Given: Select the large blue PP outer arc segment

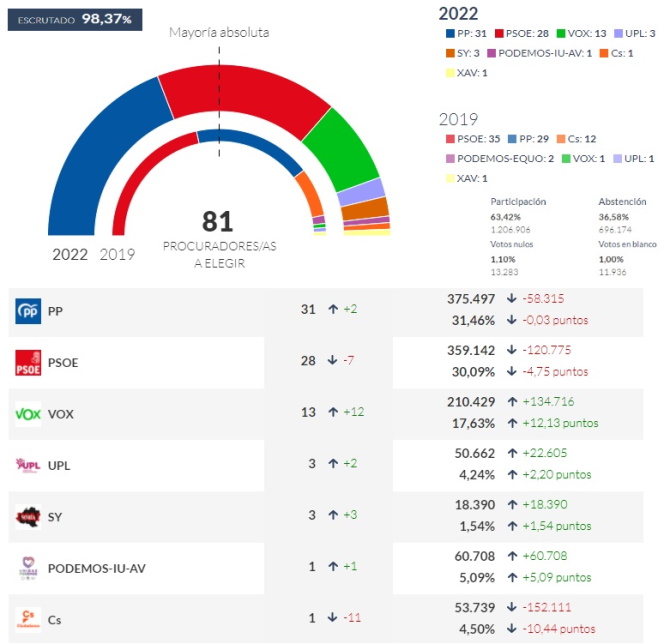Looking at the screenshot, I should click(x=100, y=150).
